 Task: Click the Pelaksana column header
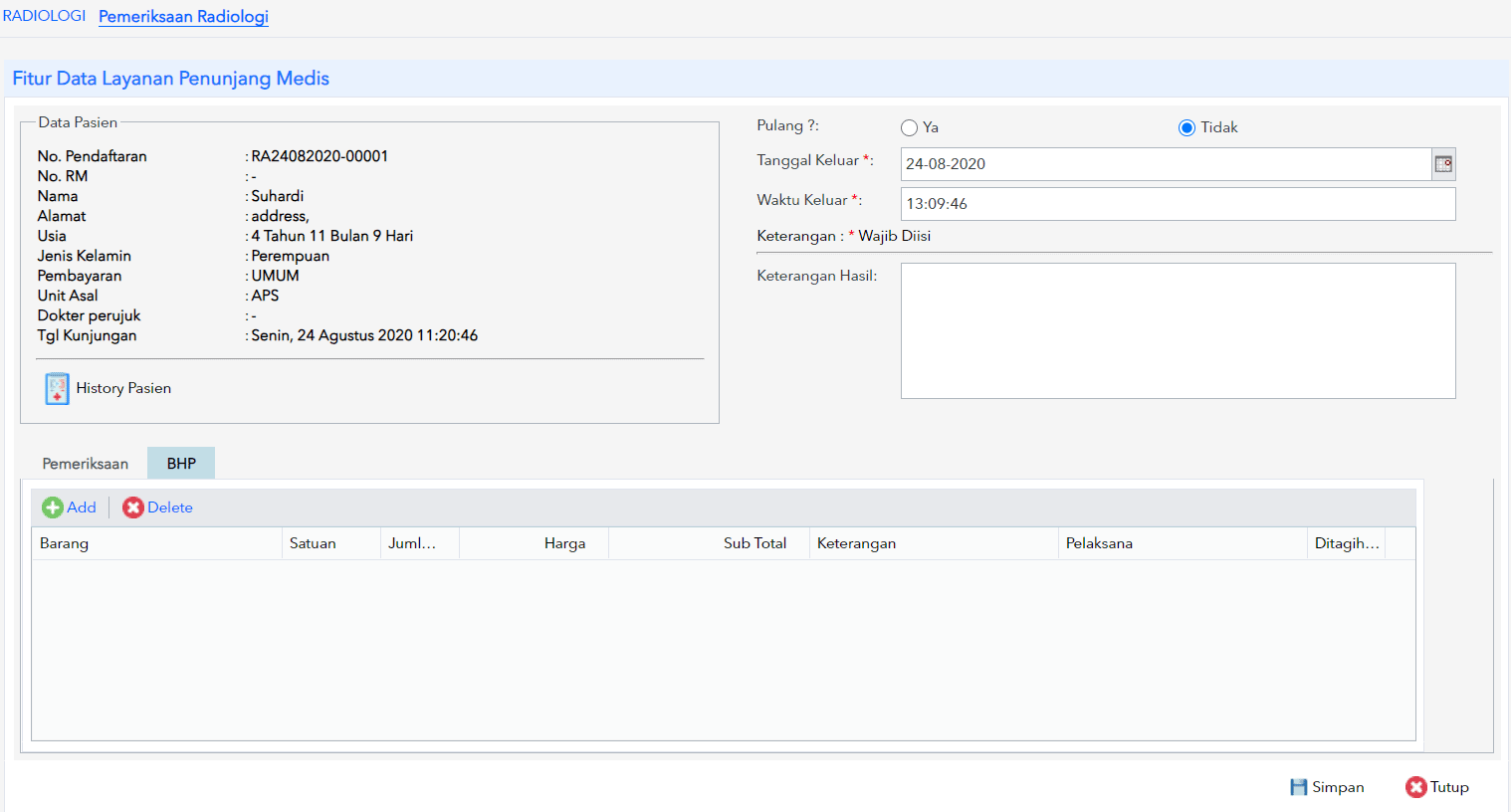(1183, 543)
